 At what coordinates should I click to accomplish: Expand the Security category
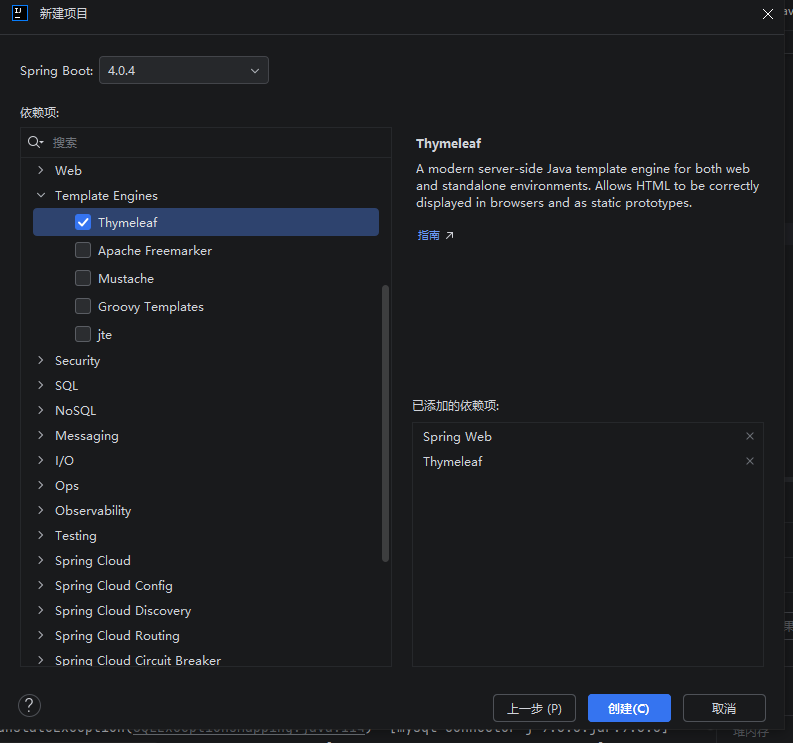[x=40, y=360]
